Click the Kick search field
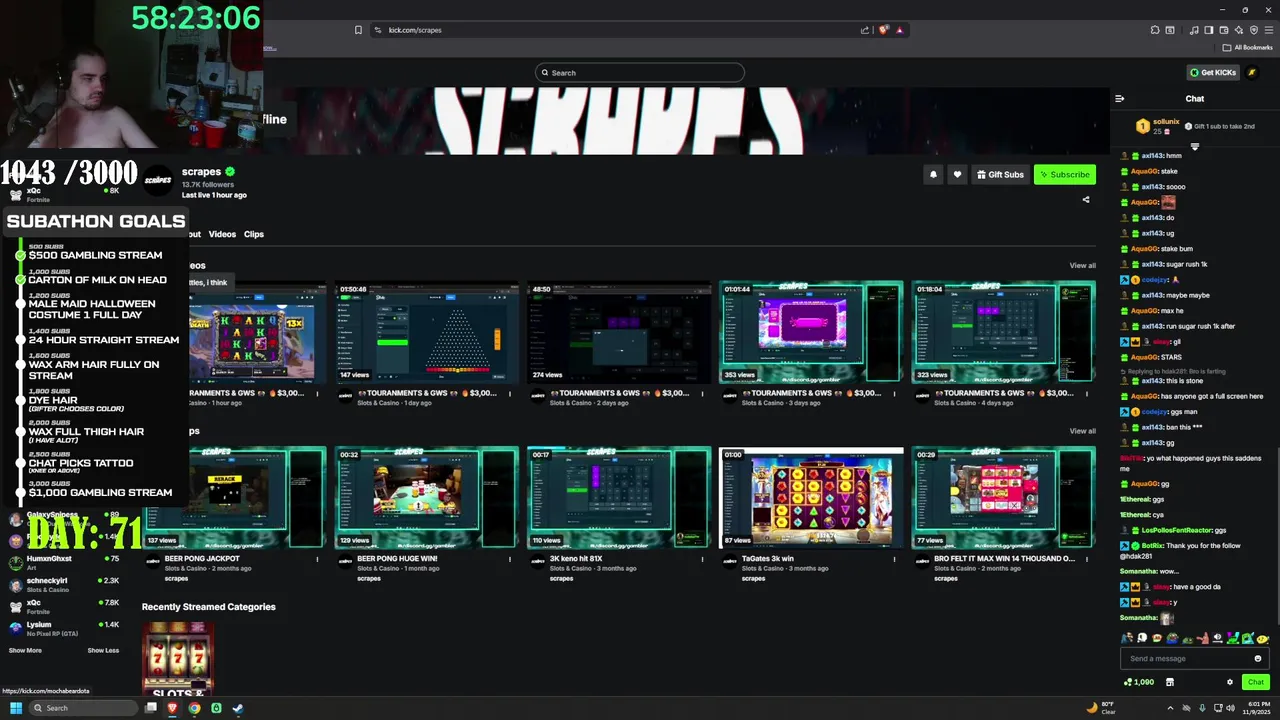Viewport: 1280px width, 720px height. coord(640,72)
